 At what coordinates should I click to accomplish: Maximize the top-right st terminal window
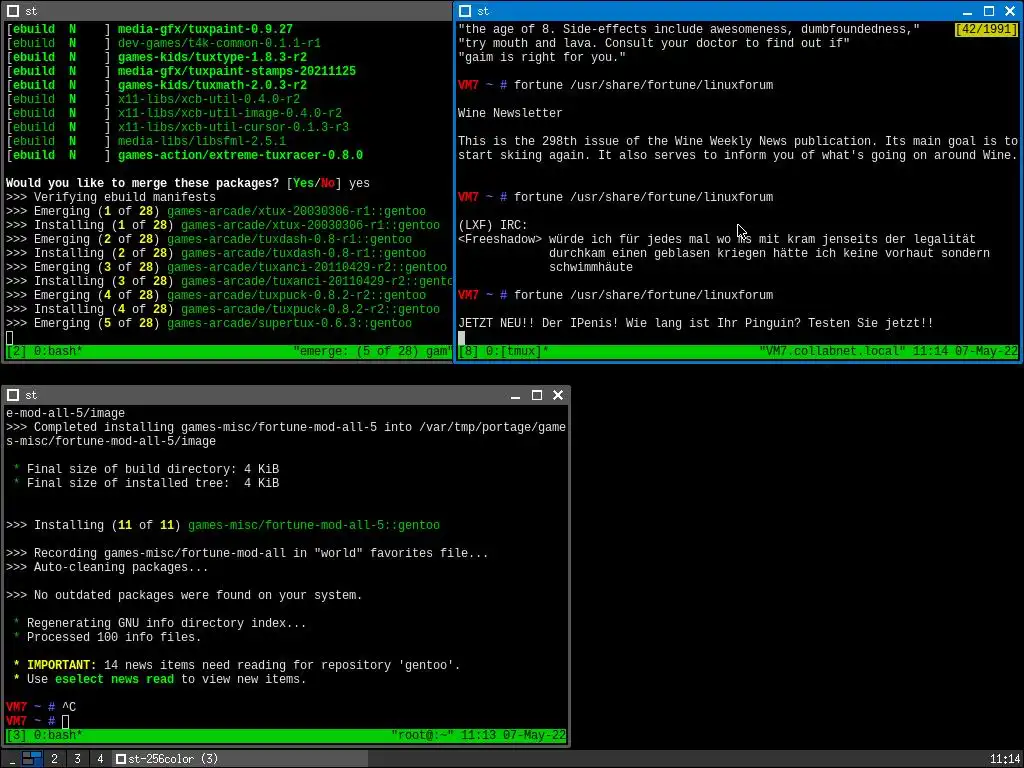click(989, 11)
